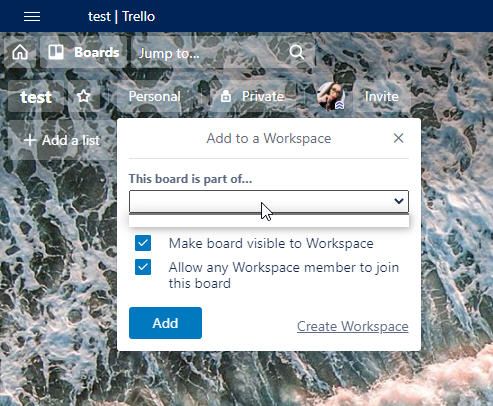Toggle Make board visible to Workspace
Screen dimensions: 493x406
click(143, 243)
